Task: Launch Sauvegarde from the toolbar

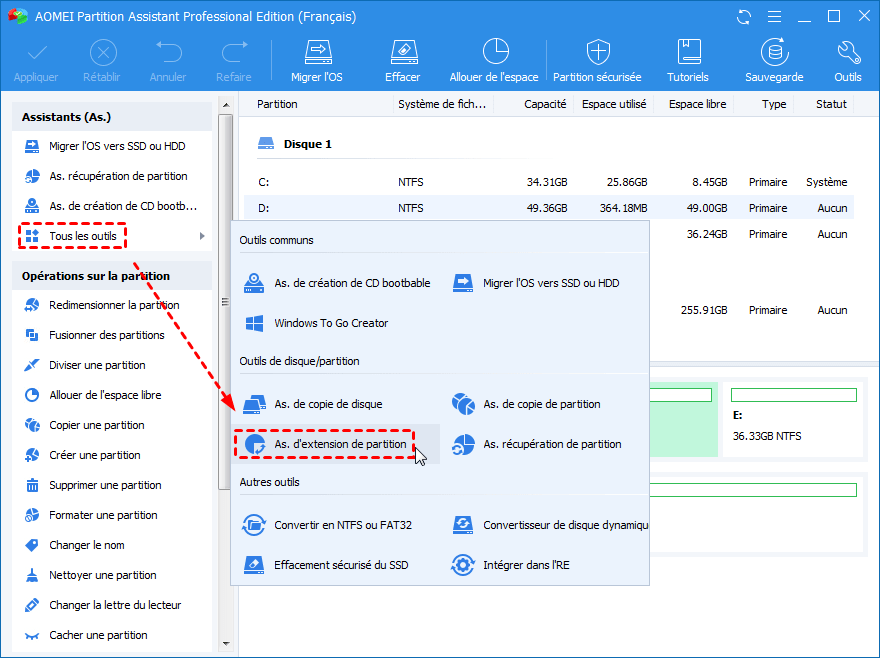Action: pyautogui.click(x=774, y=61)
